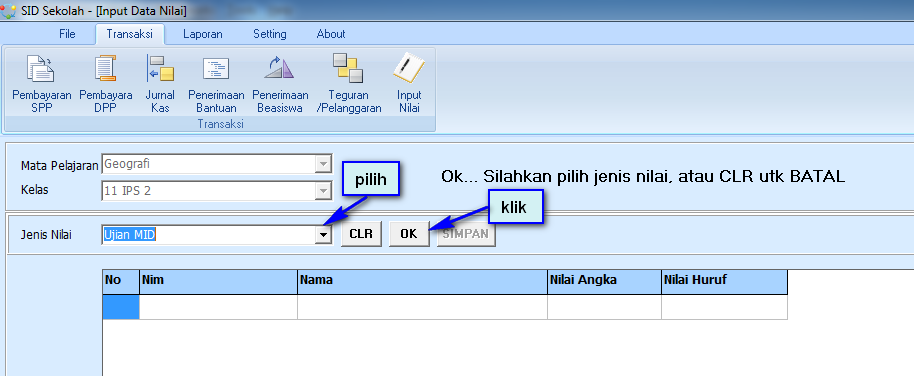This screenshot has height=376, width=914.
Task: Click the SID Sekolah app icon in title bar
Action: [x=8, y=11]
